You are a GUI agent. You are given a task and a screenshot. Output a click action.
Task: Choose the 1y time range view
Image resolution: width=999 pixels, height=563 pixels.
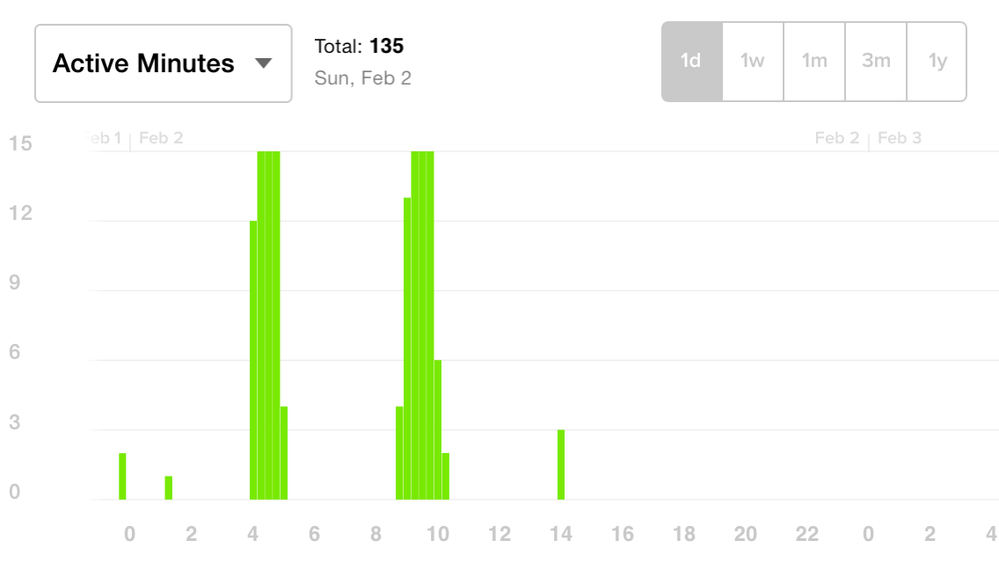pos(937,61)
